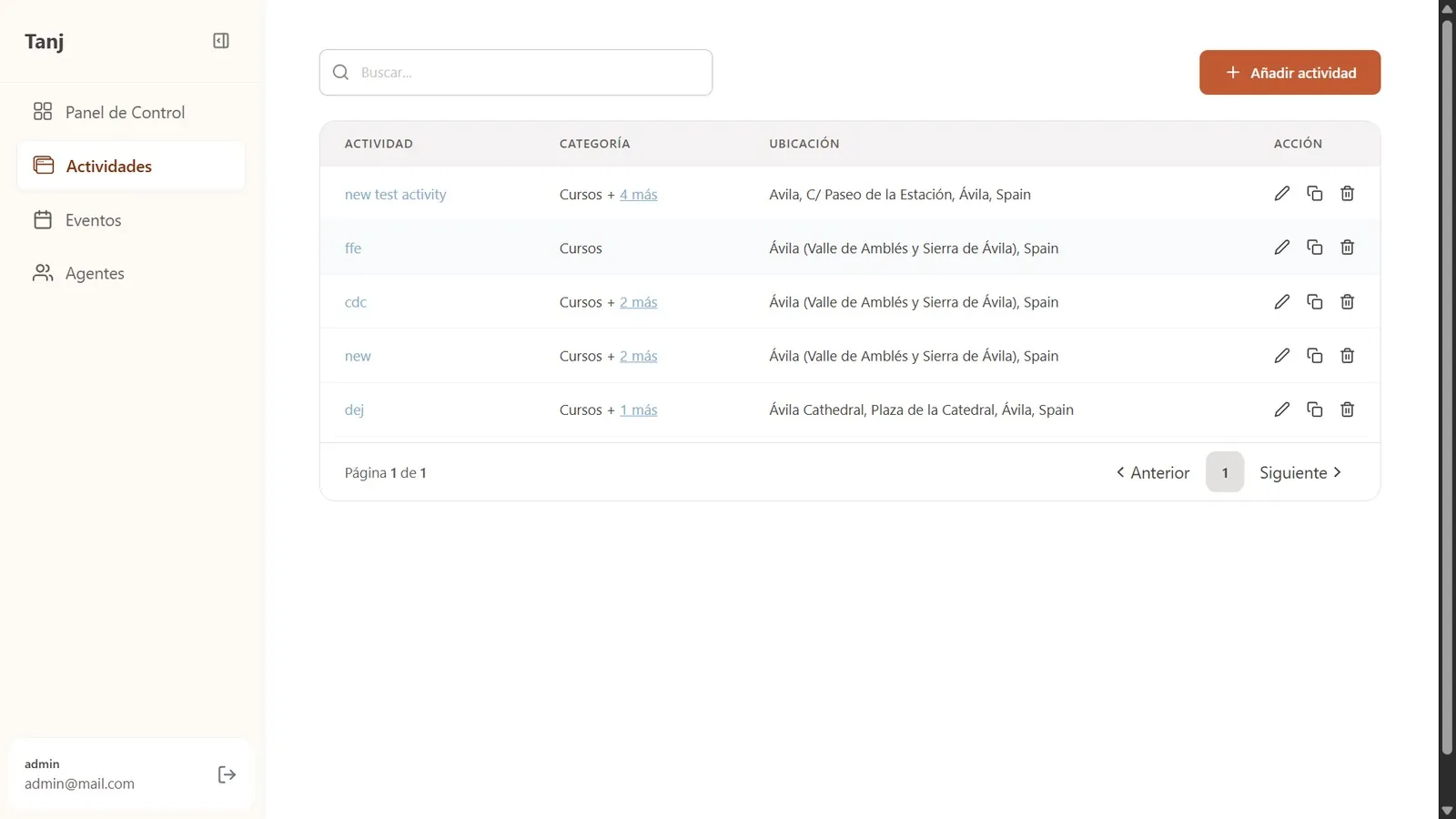Expand '4 más' categories for new test activity
1456x819 pixels.
coord(638,195)
